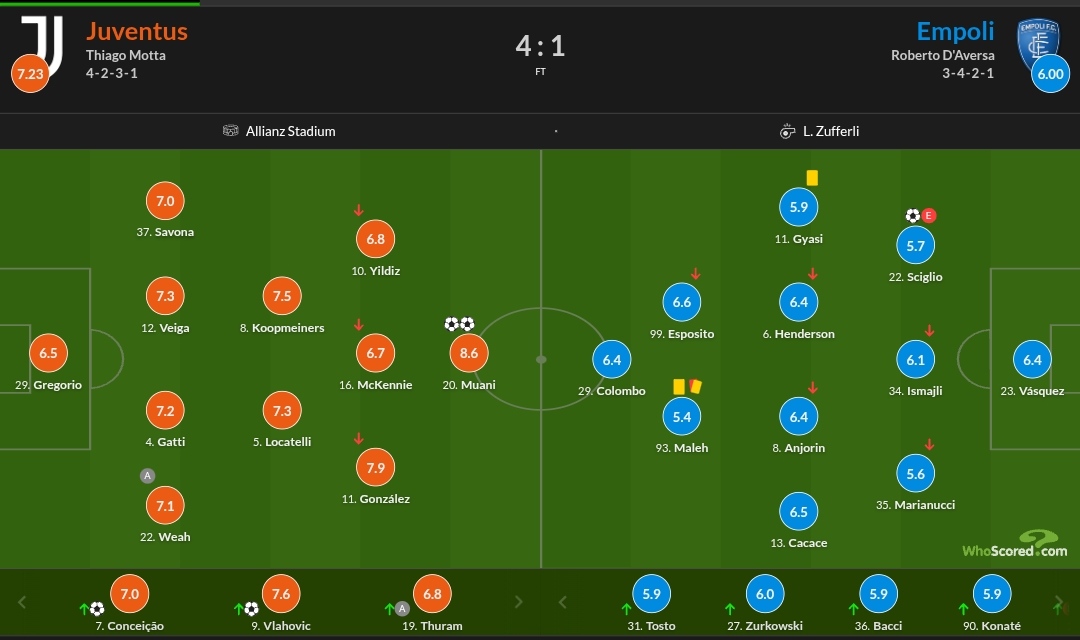Click the Empoli club crest logo
Image resolution: width=1080 pixels, height=640 pixels.
(1037, 43)
